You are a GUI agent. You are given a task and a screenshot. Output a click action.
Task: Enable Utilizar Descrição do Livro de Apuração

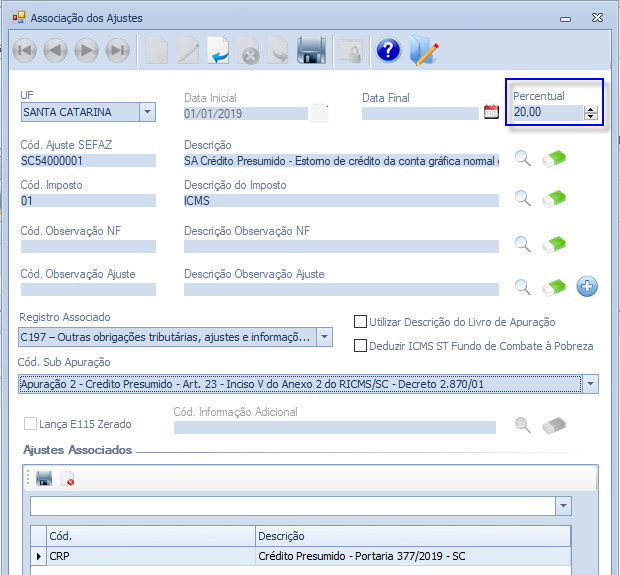point(361,322)
